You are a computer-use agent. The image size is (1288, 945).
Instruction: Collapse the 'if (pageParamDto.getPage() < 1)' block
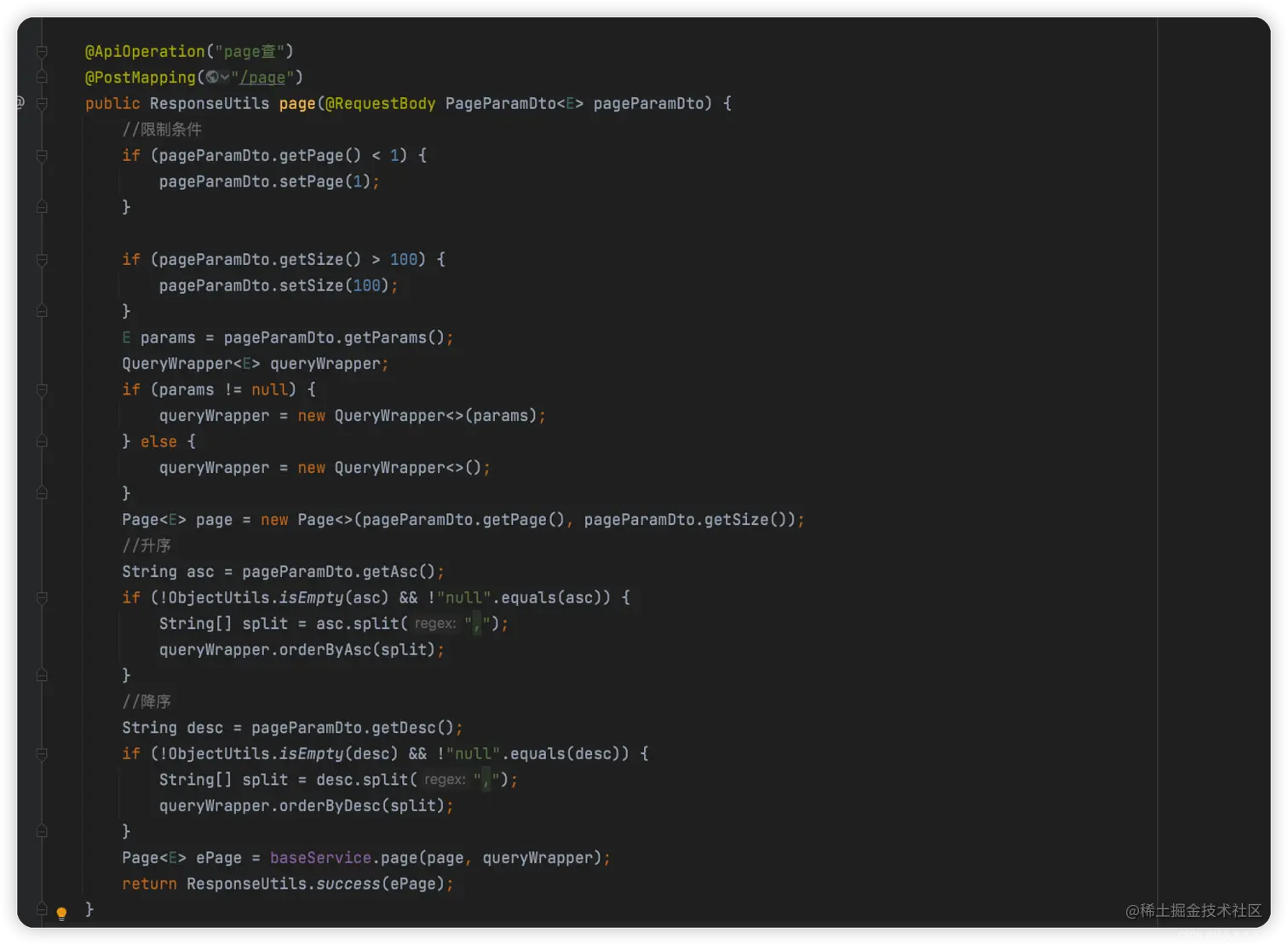[x=42, y=156]
